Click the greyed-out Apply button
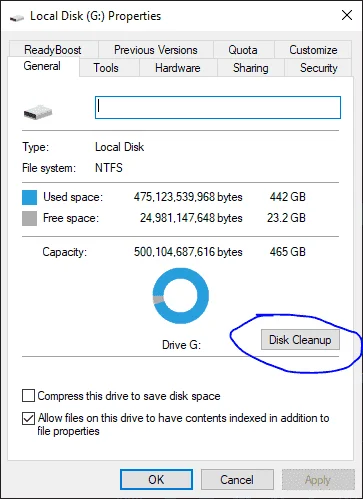The height and width of the screenshot is (499, 363). tap(318, 480)
